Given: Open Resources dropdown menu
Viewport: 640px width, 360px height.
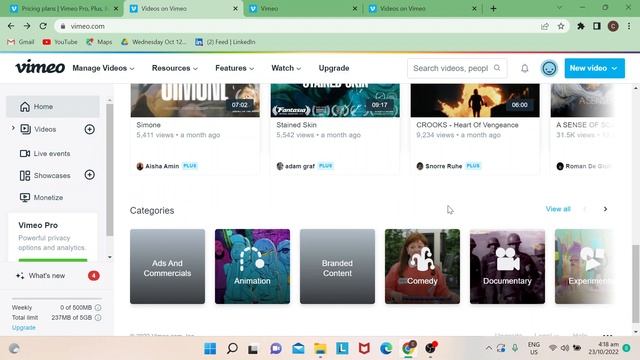Looking at the screenshot, I should pyautogui.click(x=175, y=68).
